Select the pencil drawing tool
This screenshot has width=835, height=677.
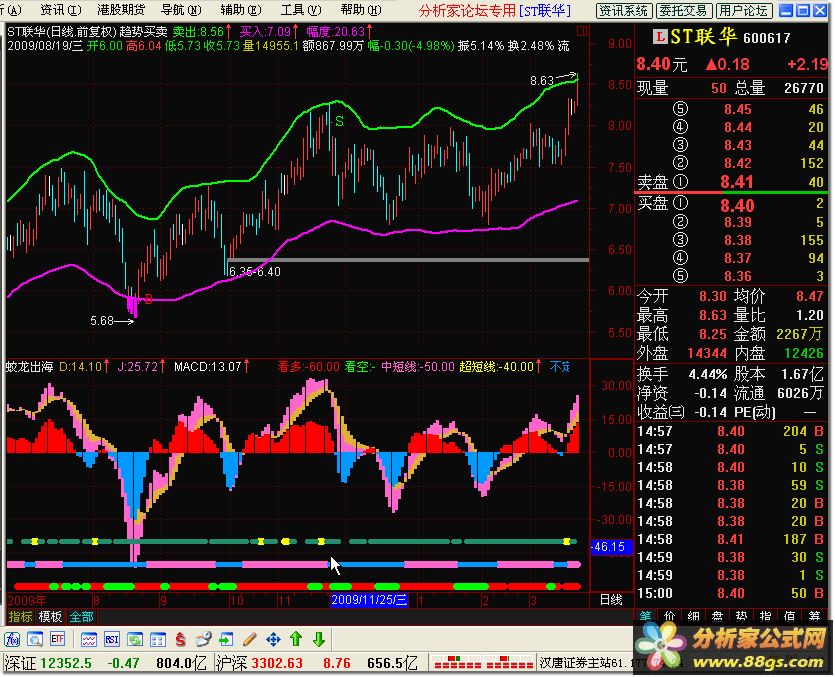click(249, 639)
